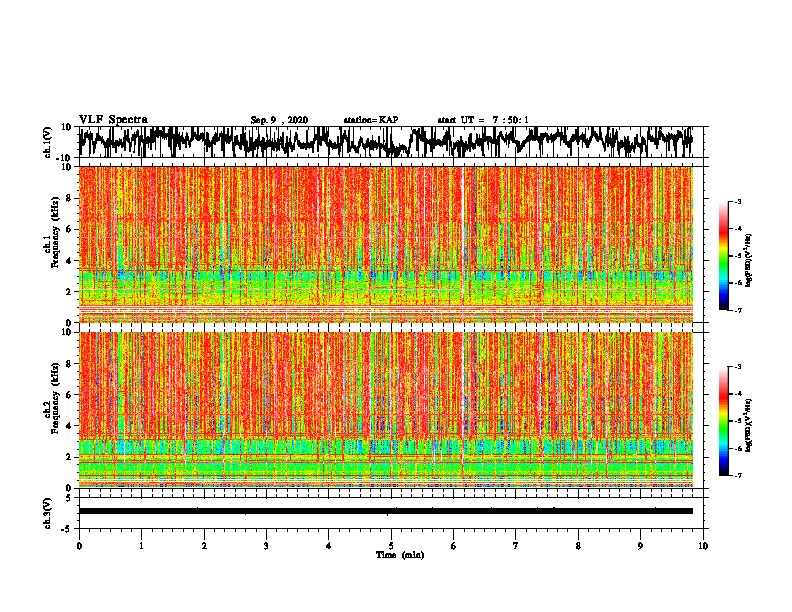Click the ch.2 spectrogram panel

click(x=386, y=410)
